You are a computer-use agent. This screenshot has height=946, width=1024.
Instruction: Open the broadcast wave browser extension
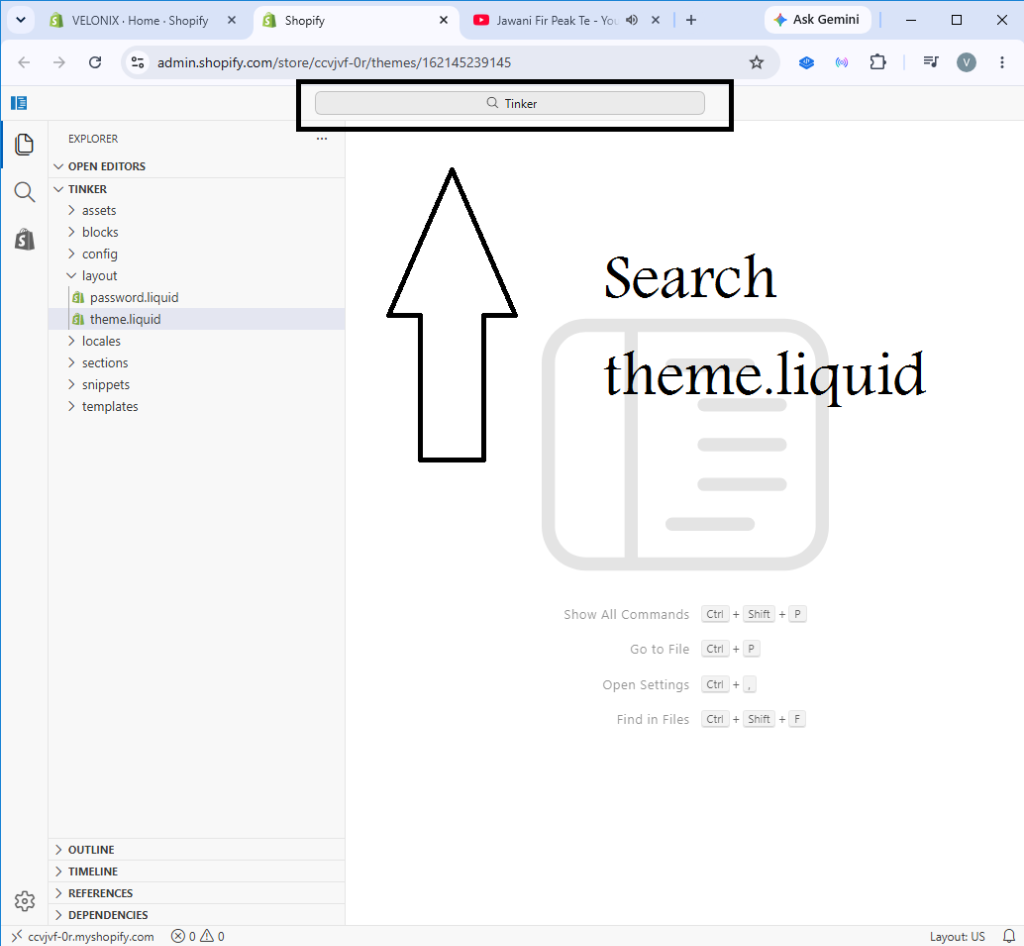pos(842,63)
